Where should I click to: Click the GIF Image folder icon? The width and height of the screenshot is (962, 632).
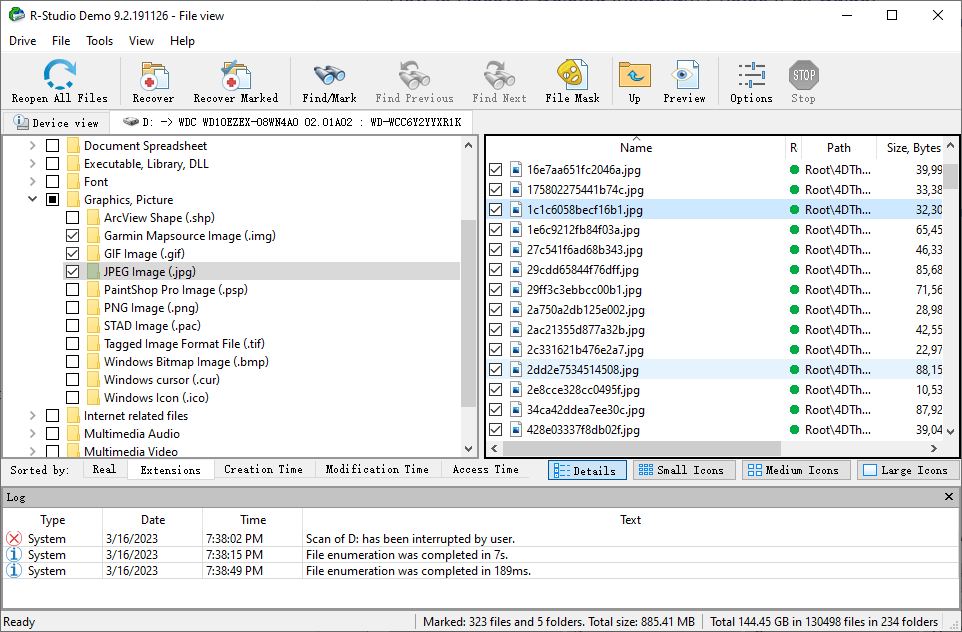point(93,253)
